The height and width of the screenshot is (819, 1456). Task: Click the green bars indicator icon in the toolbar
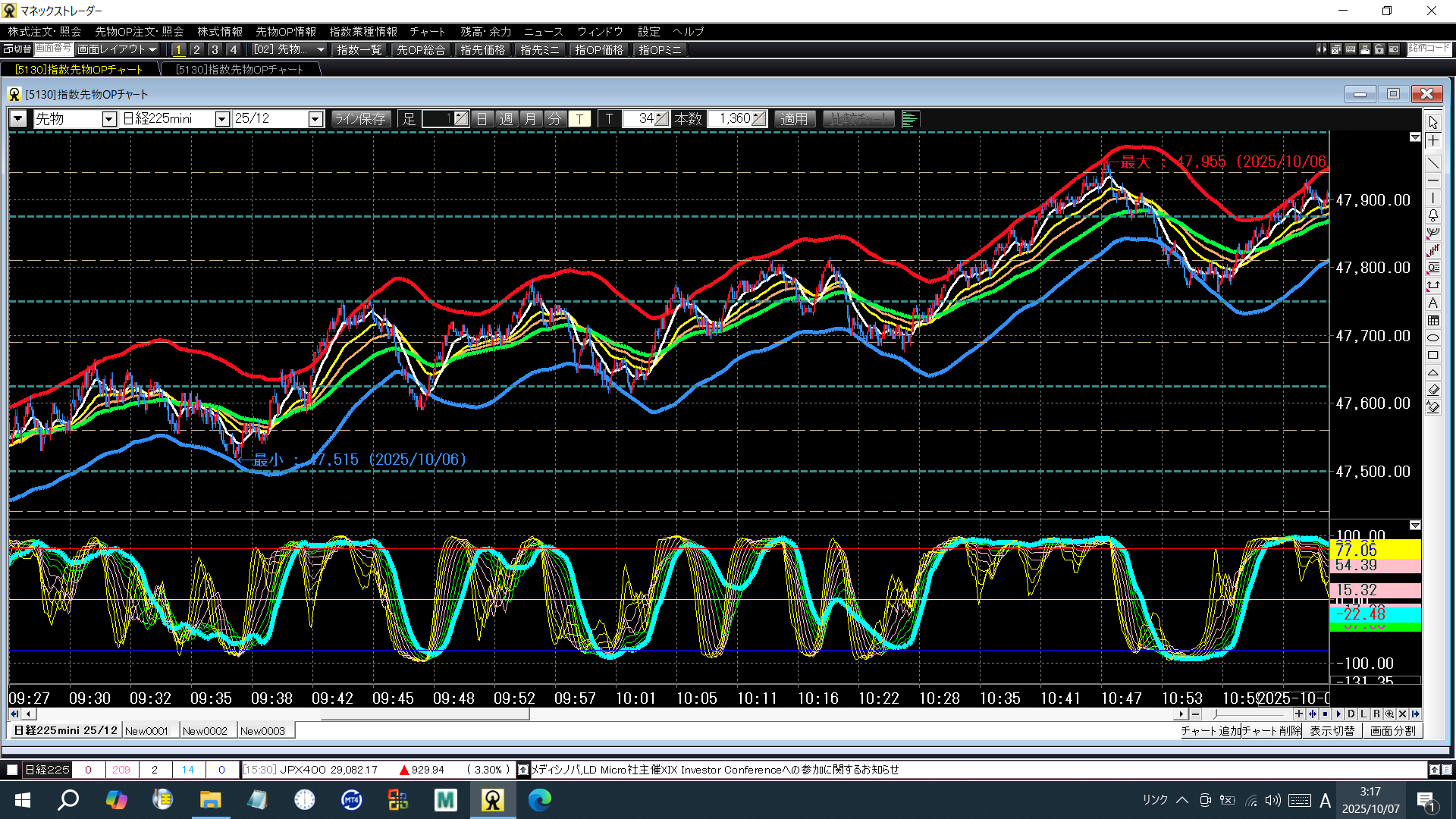pyautogui.click(x=910, y=119)
